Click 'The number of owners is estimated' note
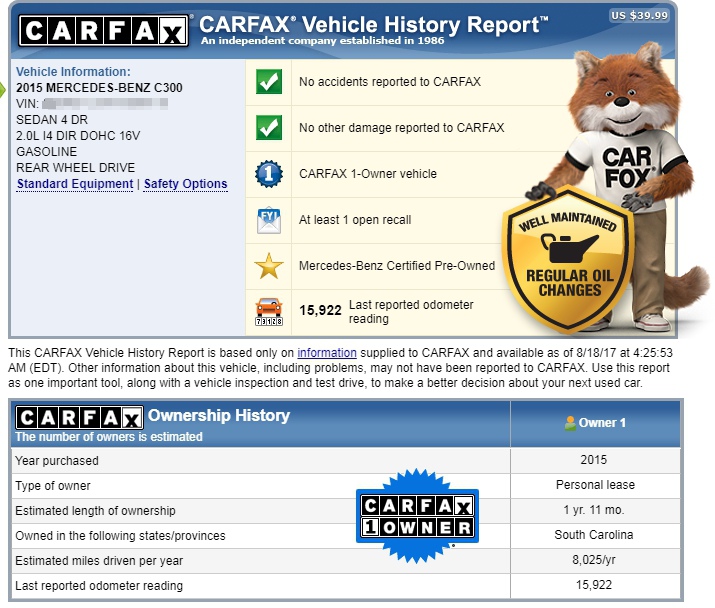 pos(109,437)
